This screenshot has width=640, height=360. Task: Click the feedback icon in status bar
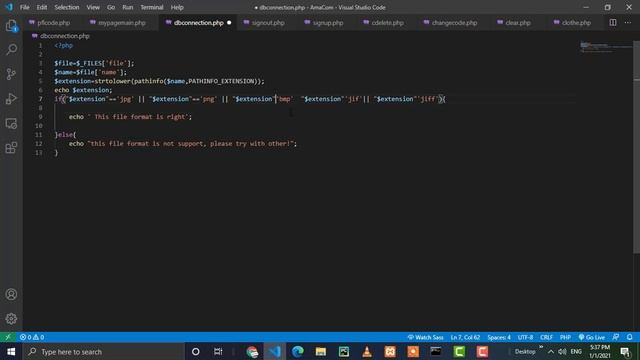coord(616,337)
